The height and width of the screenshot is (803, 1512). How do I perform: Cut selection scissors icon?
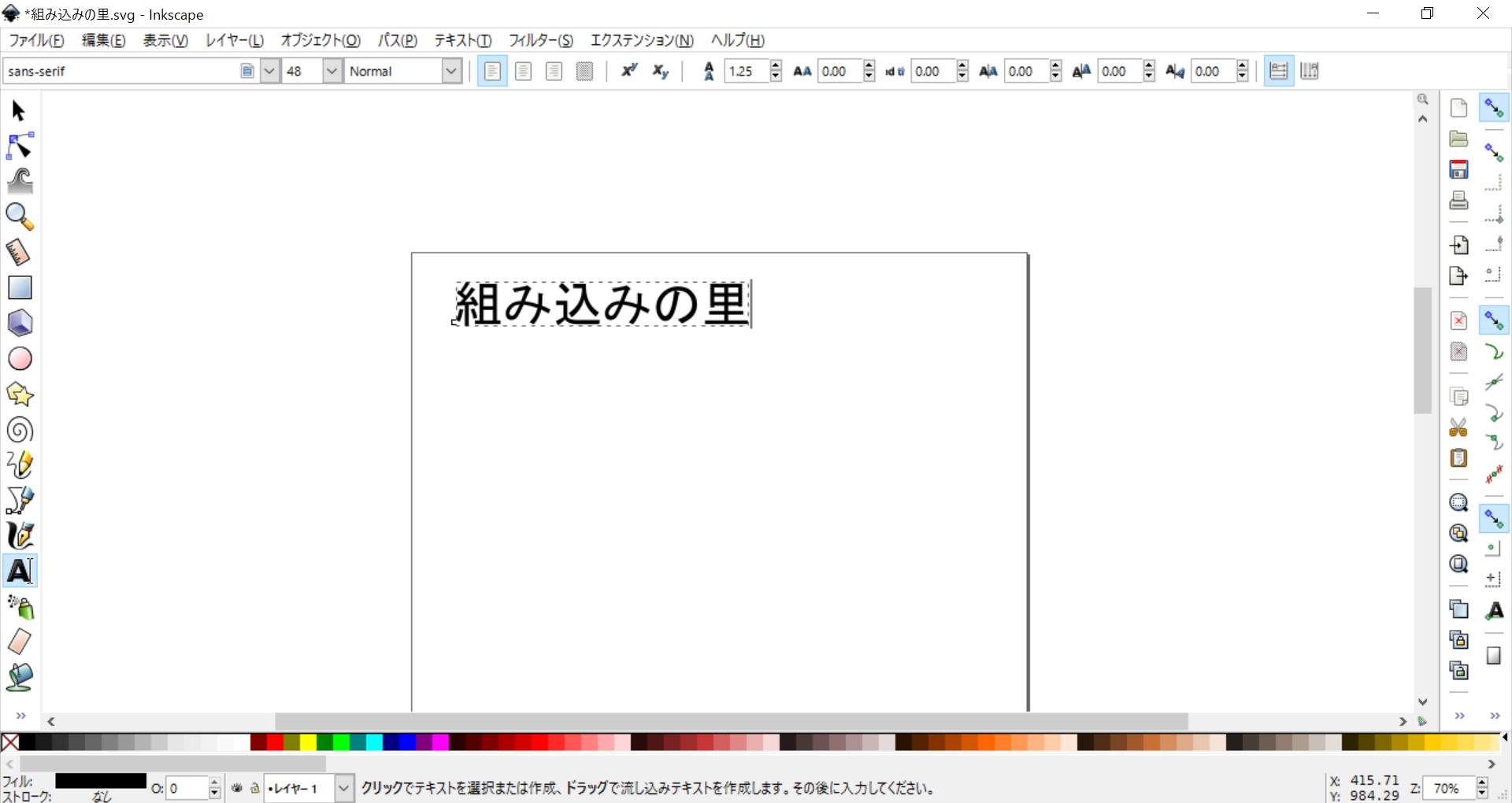(1458, 427)
